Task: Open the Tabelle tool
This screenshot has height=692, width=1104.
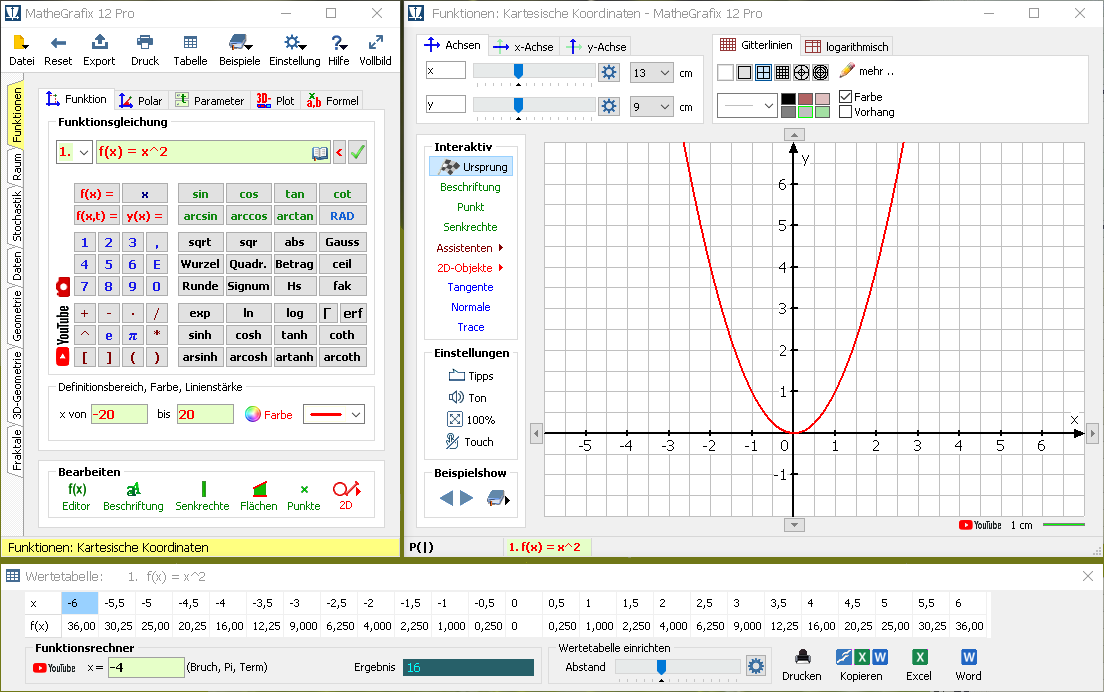Action: pyautogui.click(x=190, y=50)
